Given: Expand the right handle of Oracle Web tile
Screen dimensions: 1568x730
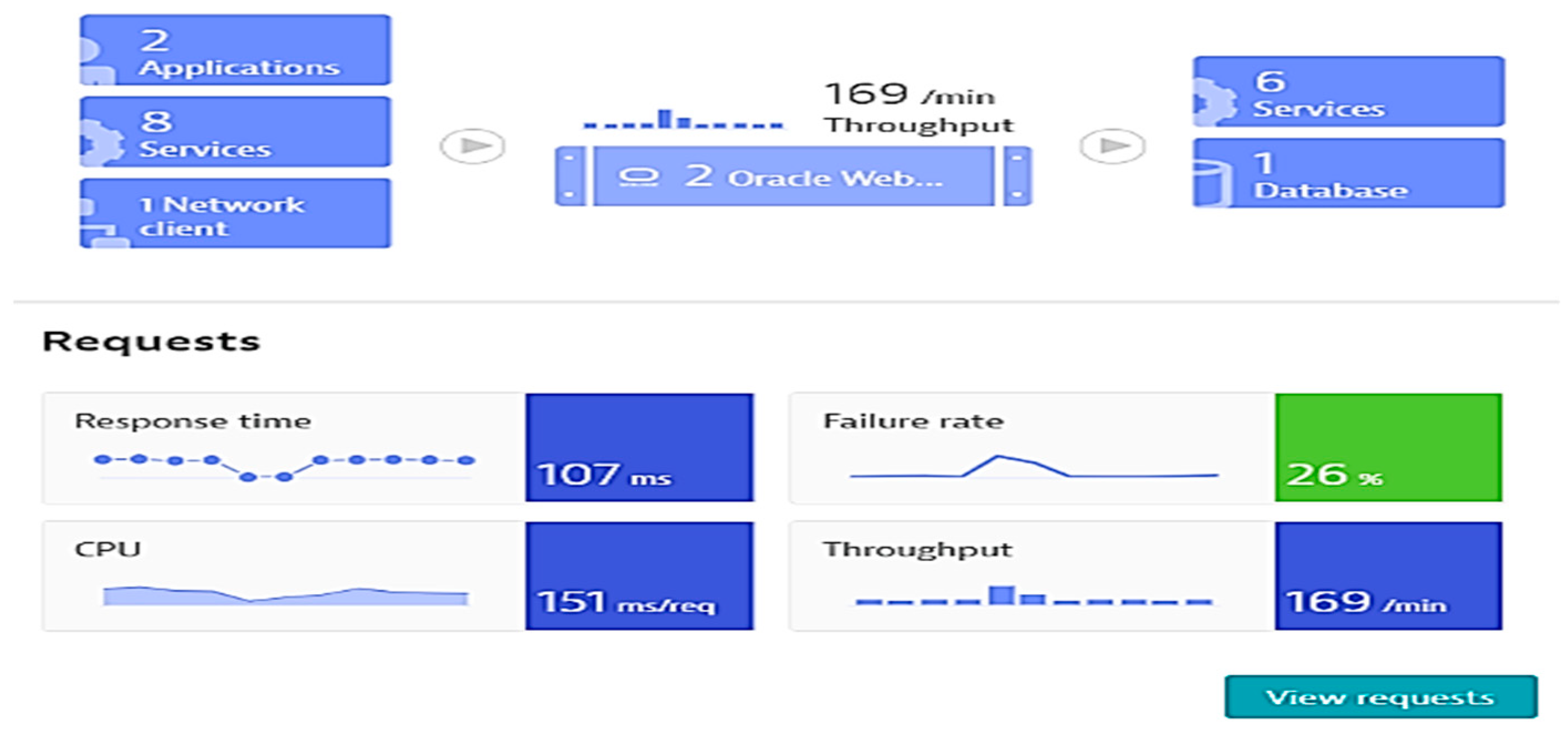Looking at the screenshot, I should [x=1017, y=177].
